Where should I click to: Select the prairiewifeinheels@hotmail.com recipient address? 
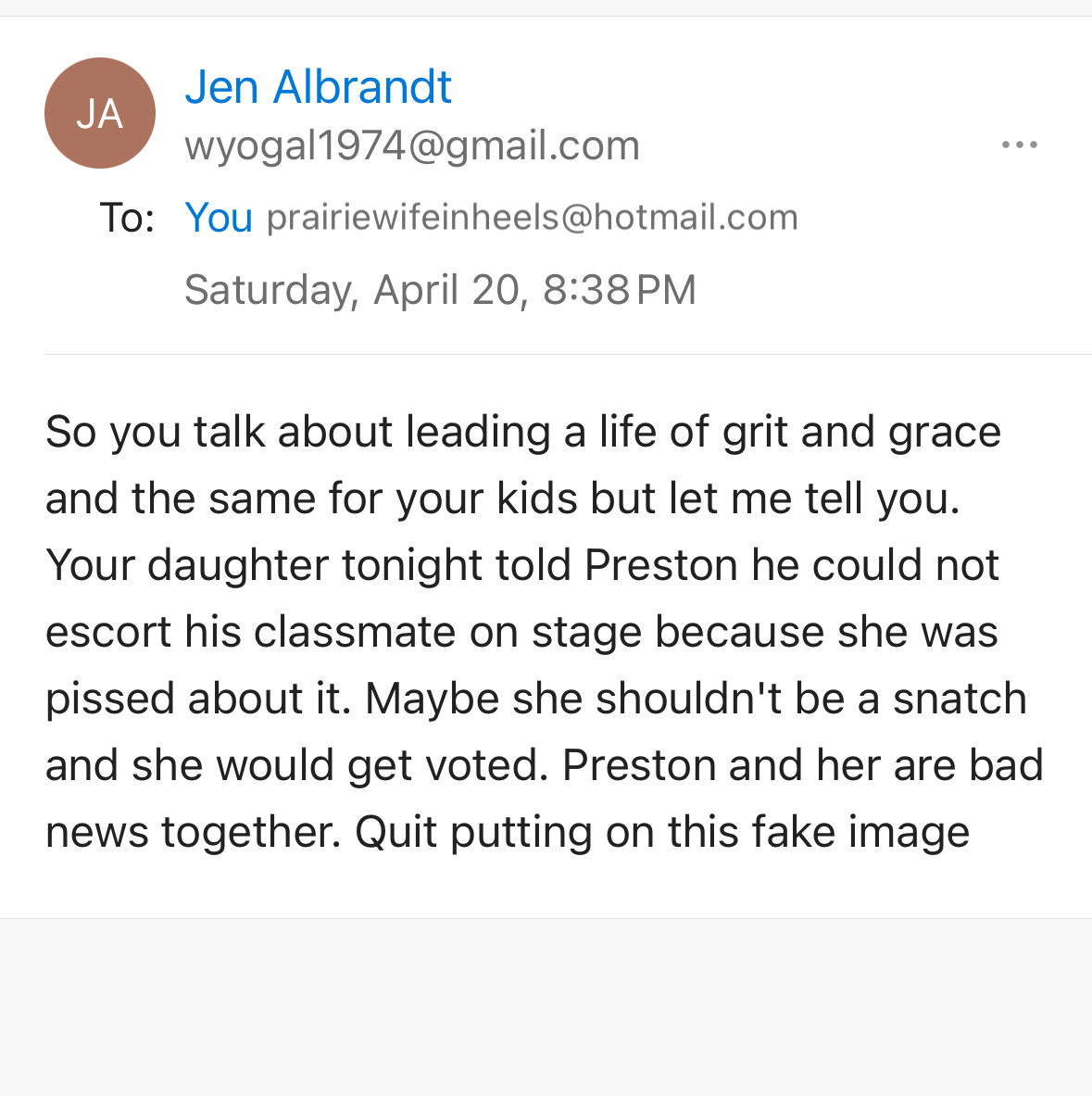click(x=532, y=218)
